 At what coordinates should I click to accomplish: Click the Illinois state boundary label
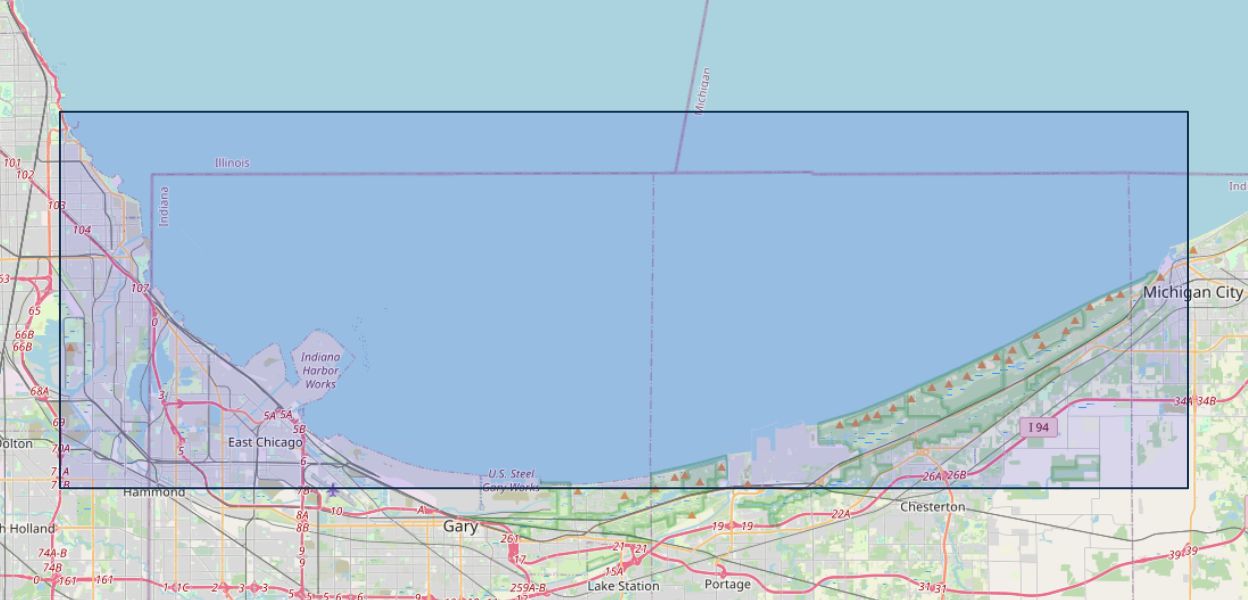[232, 162]
